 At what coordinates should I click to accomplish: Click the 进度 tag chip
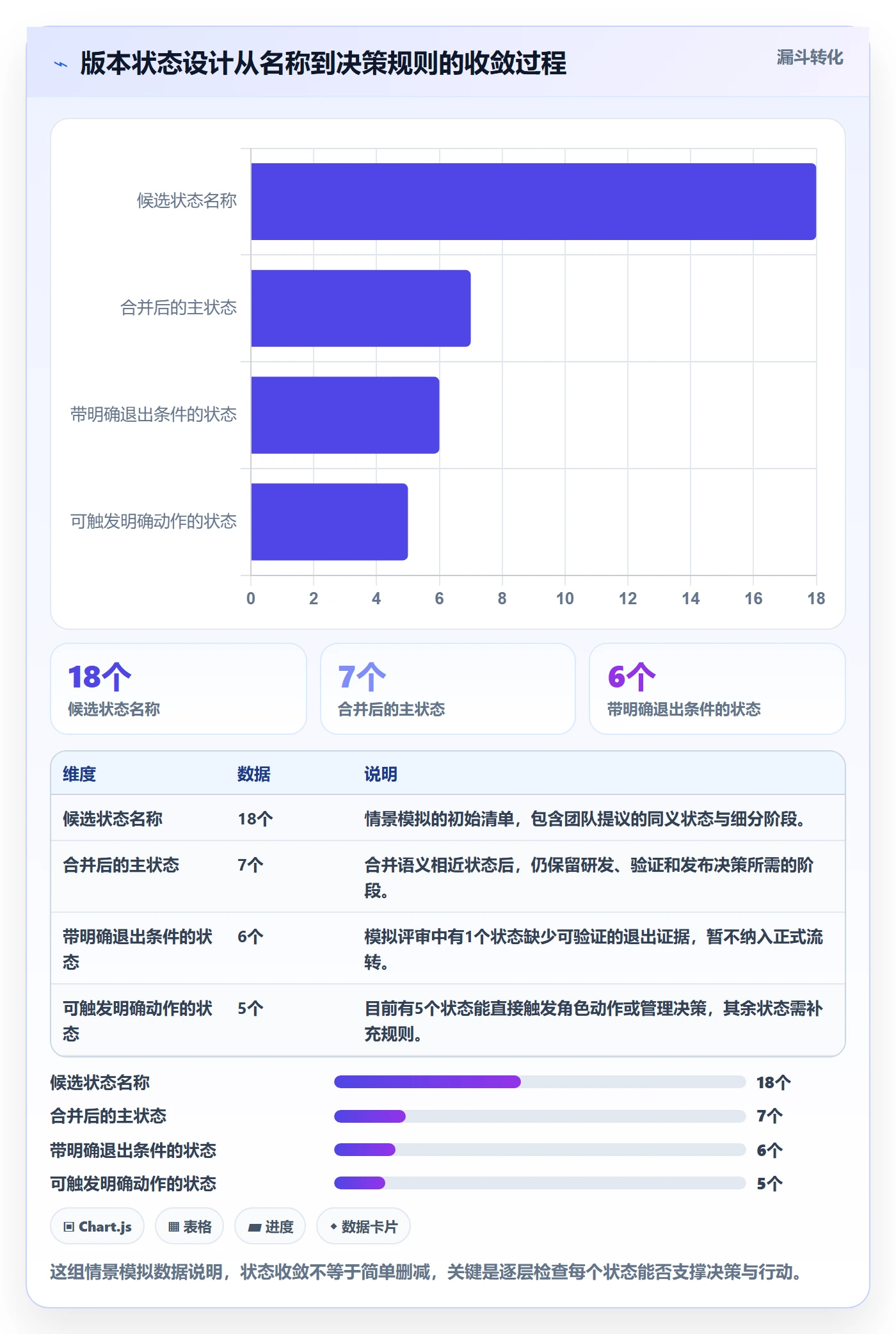(x=270, y=1226)
